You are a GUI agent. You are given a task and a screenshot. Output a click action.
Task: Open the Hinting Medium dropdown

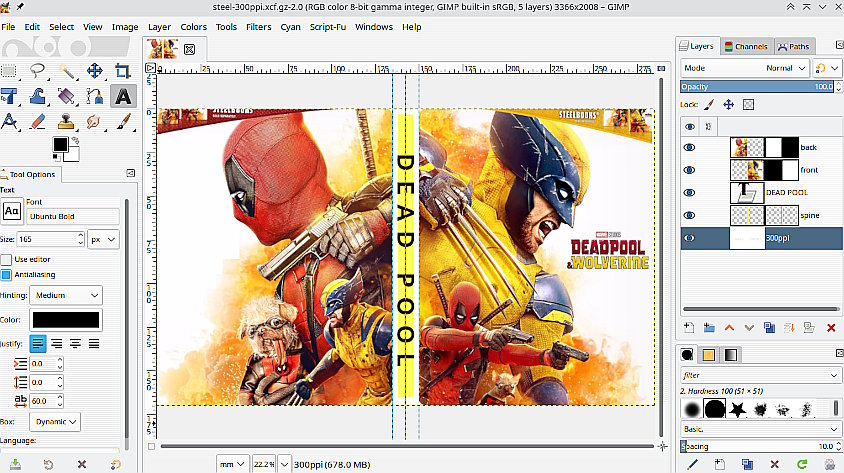coord(66,295)
